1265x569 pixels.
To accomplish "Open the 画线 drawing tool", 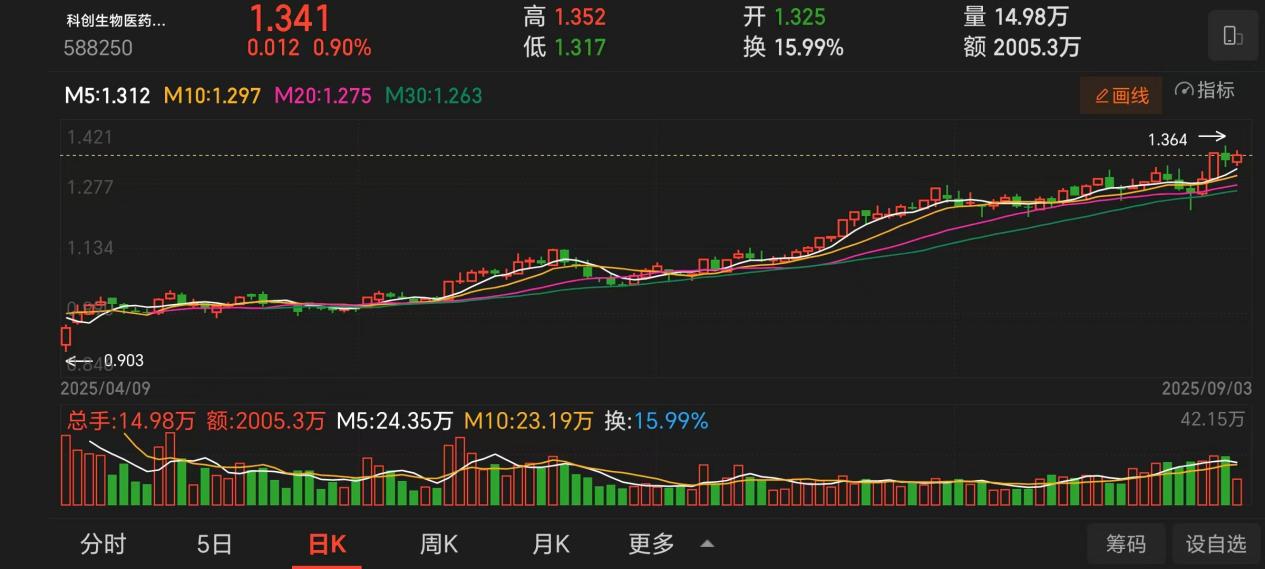I will [1121, 96].
